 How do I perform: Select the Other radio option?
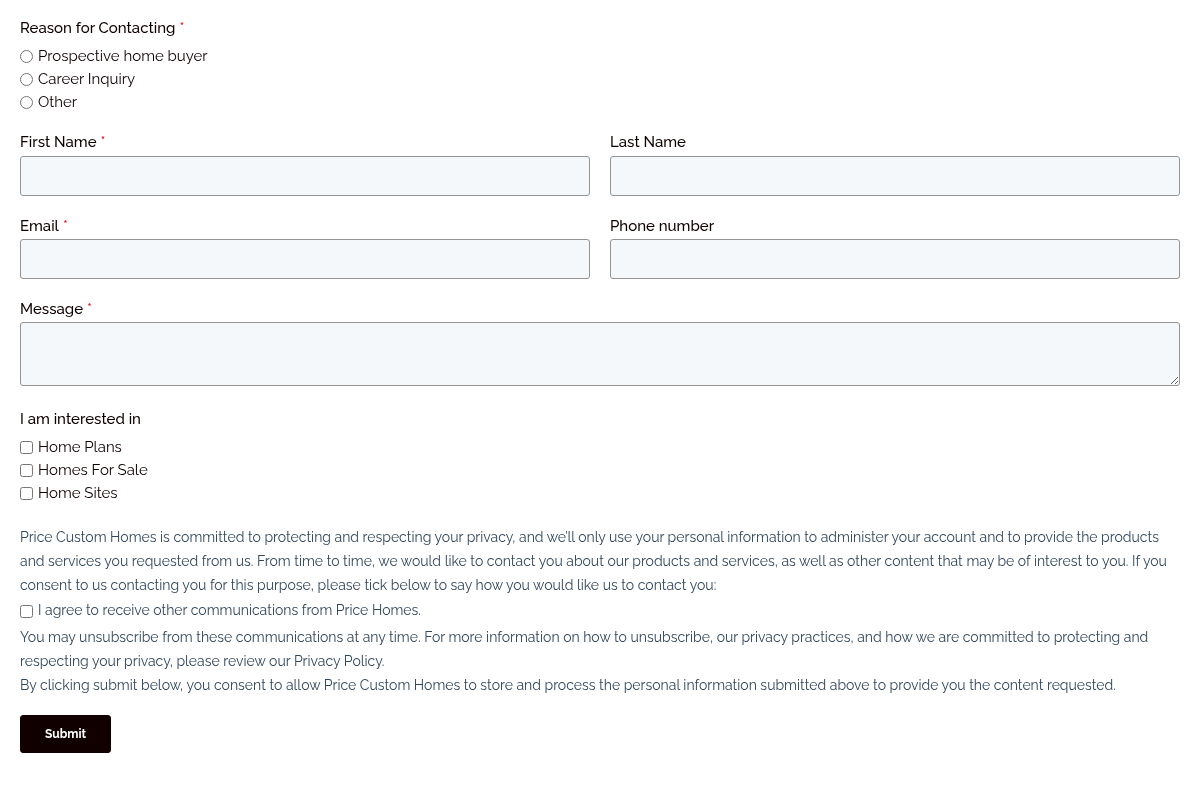pos(27,103)
